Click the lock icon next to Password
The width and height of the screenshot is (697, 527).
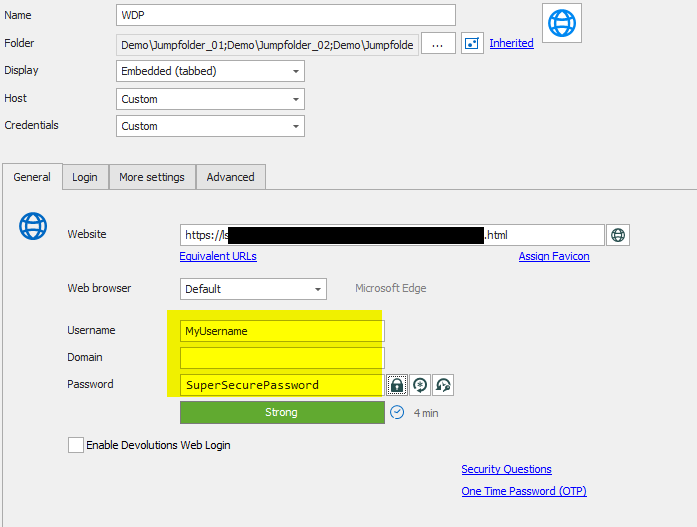(397, 385)
